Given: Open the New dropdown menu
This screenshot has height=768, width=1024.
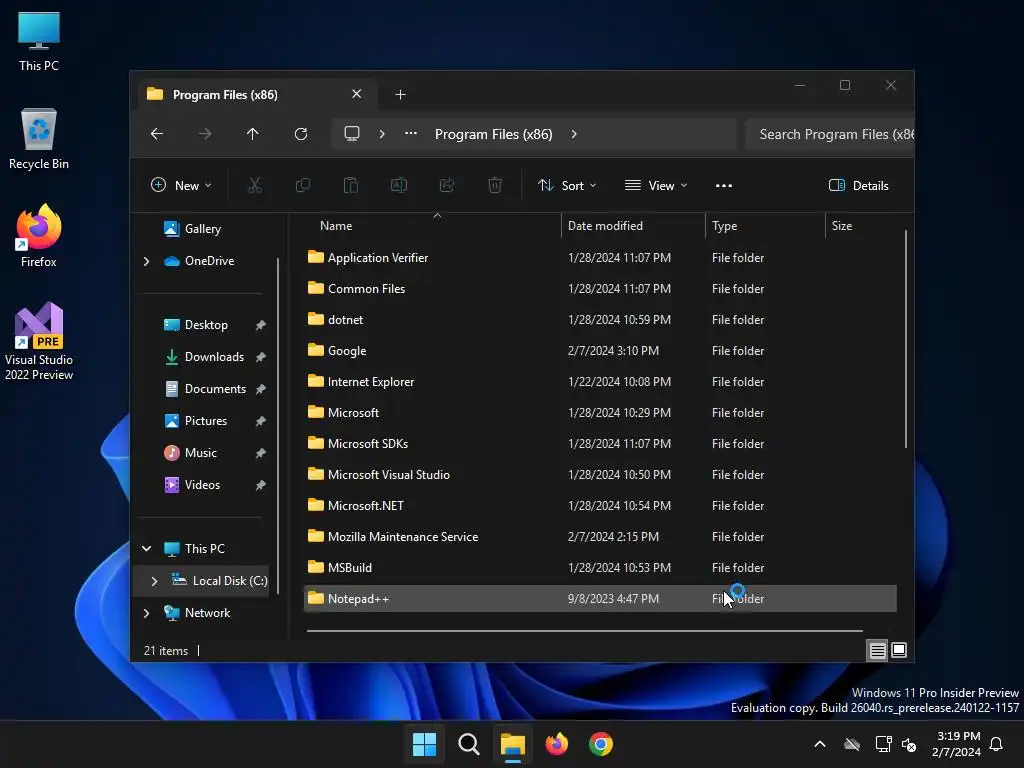Looking at the screenshot, I should pos(181,185).
